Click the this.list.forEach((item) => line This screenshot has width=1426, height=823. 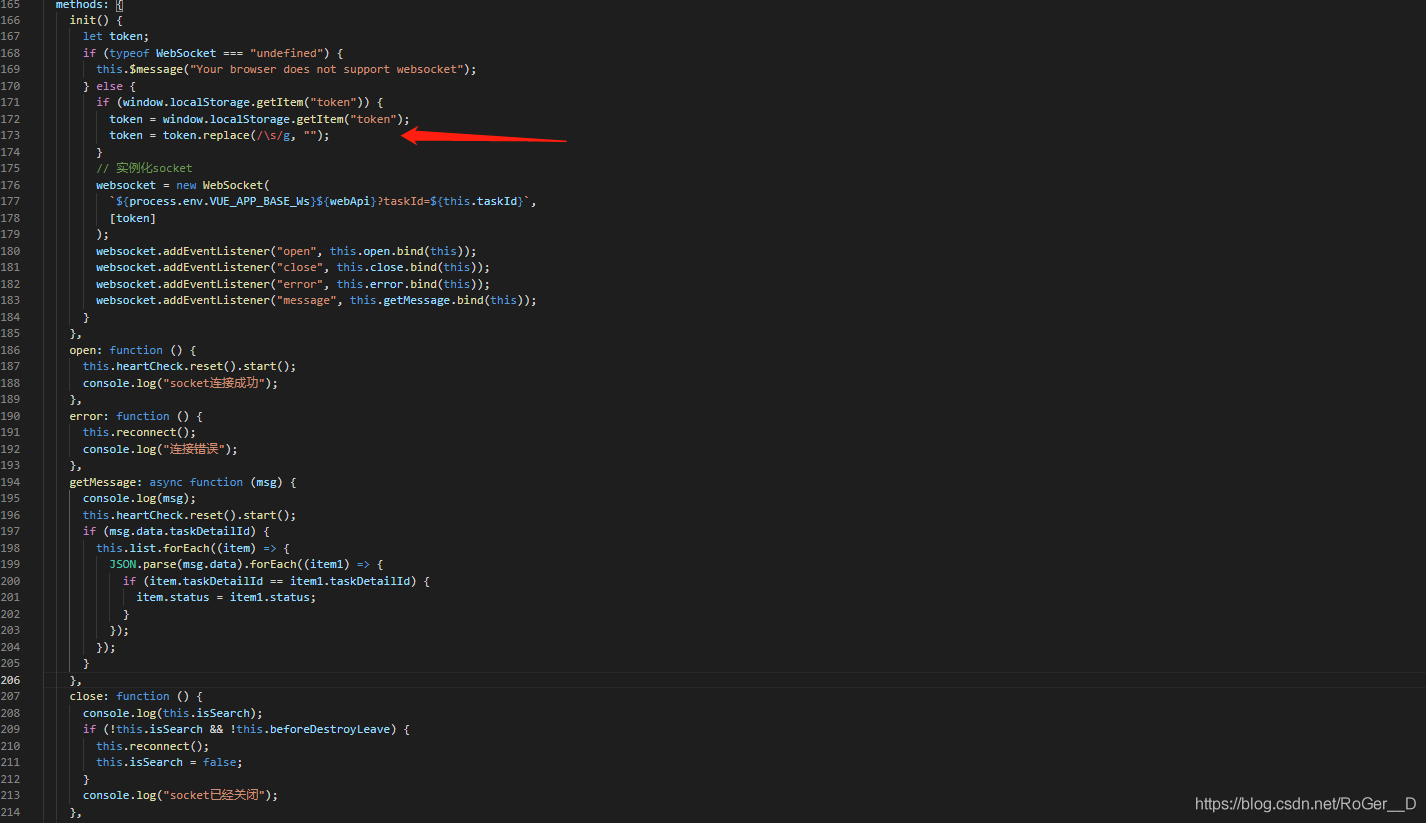coord(193,548)
